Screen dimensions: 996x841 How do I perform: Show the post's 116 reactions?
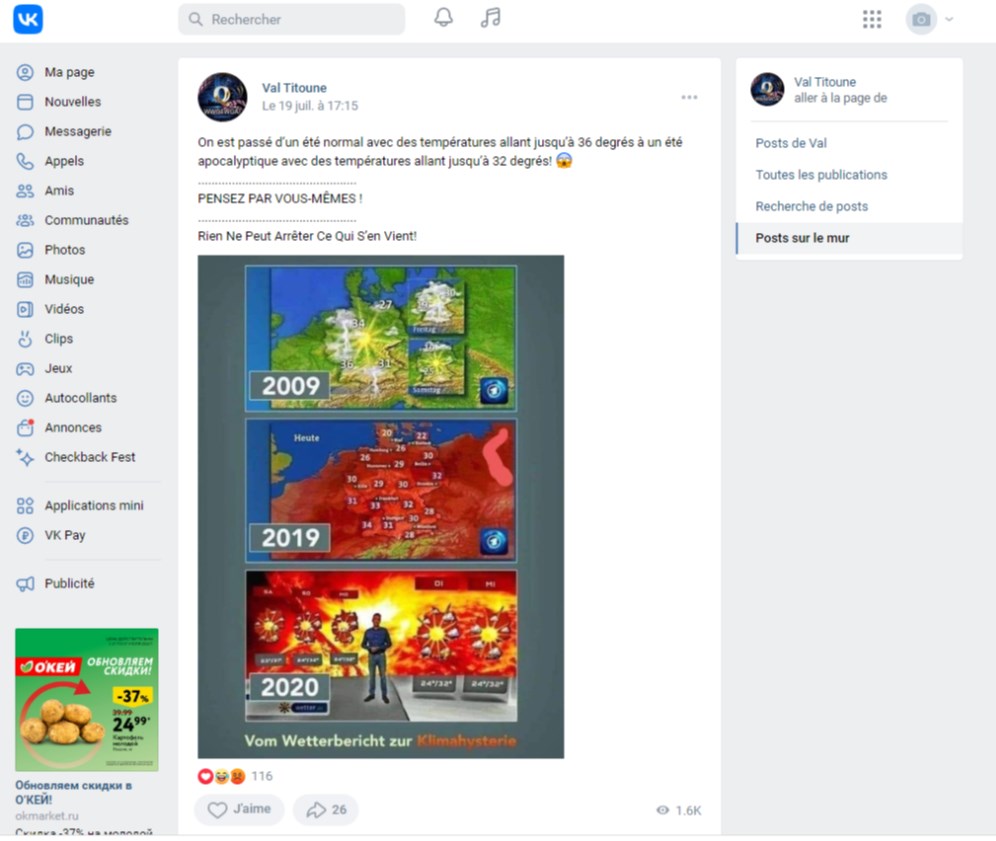pos(235,776)
